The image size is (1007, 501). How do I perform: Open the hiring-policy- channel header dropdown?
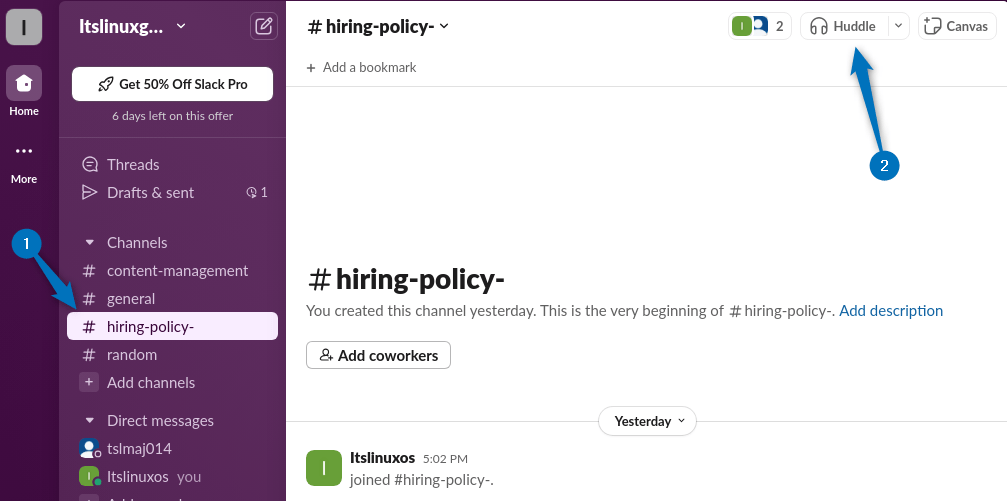pos(378,27)
